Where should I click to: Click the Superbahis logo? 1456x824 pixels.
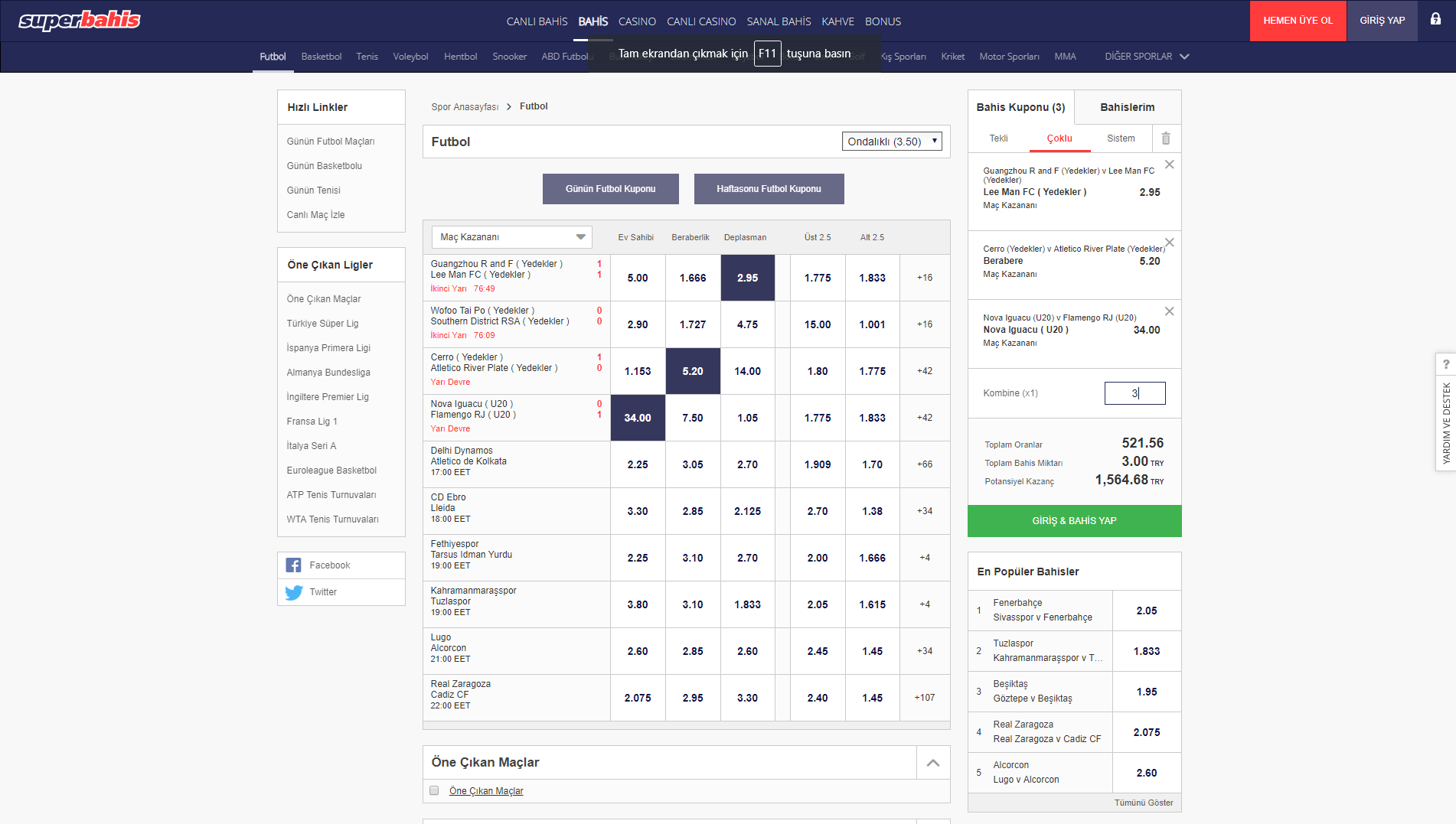coord(80,21)
